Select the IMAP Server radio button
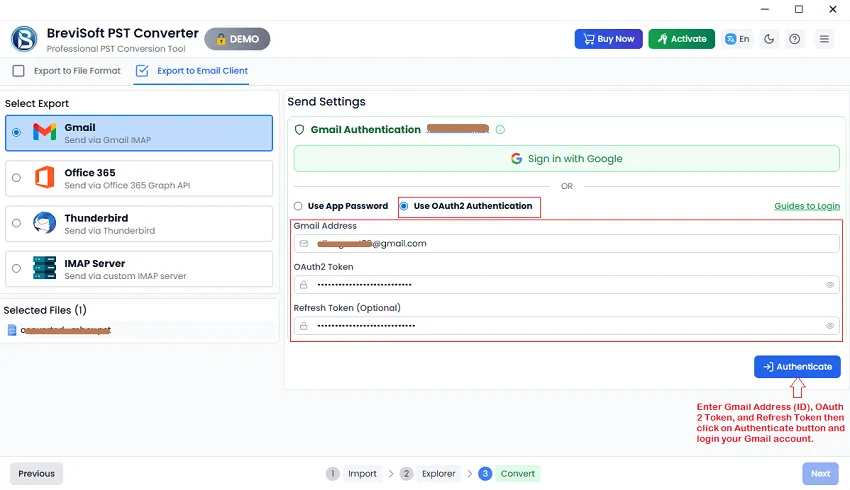850x490 pixels. point(17,268)
